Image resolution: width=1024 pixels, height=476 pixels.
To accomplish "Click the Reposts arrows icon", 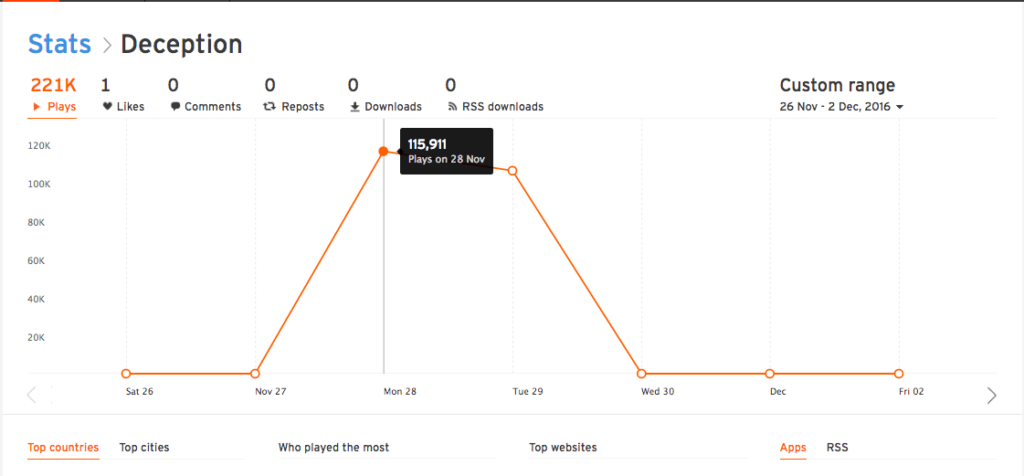I will pos(269,106).
